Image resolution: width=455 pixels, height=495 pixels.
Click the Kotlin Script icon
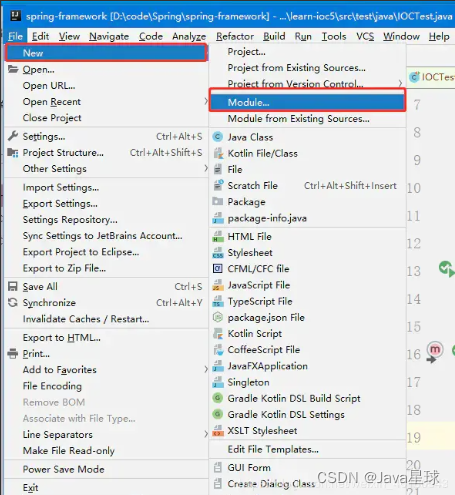pos(218,333)
